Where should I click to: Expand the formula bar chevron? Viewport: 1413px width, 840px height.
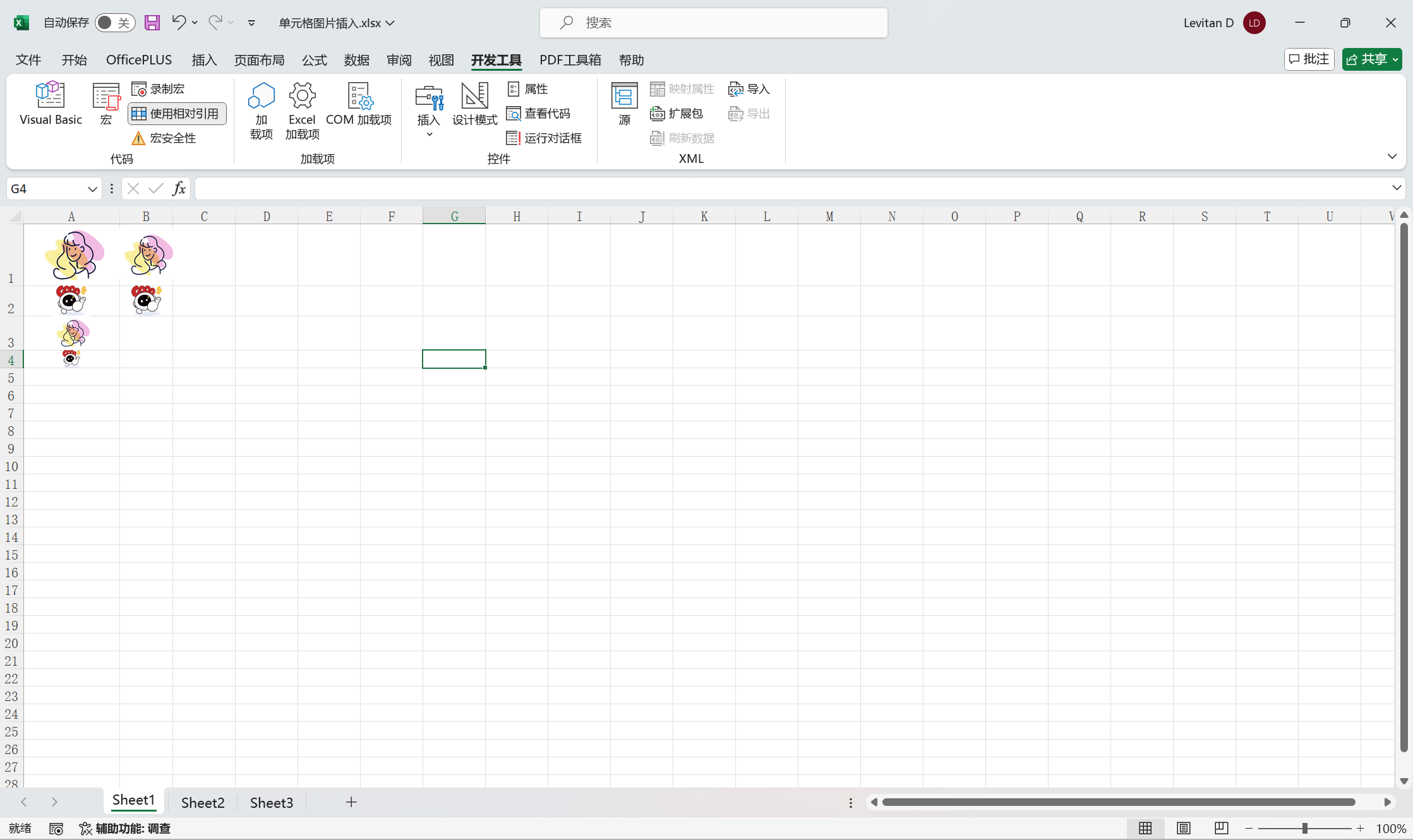pyautogui.click(x=1396, y=188)
